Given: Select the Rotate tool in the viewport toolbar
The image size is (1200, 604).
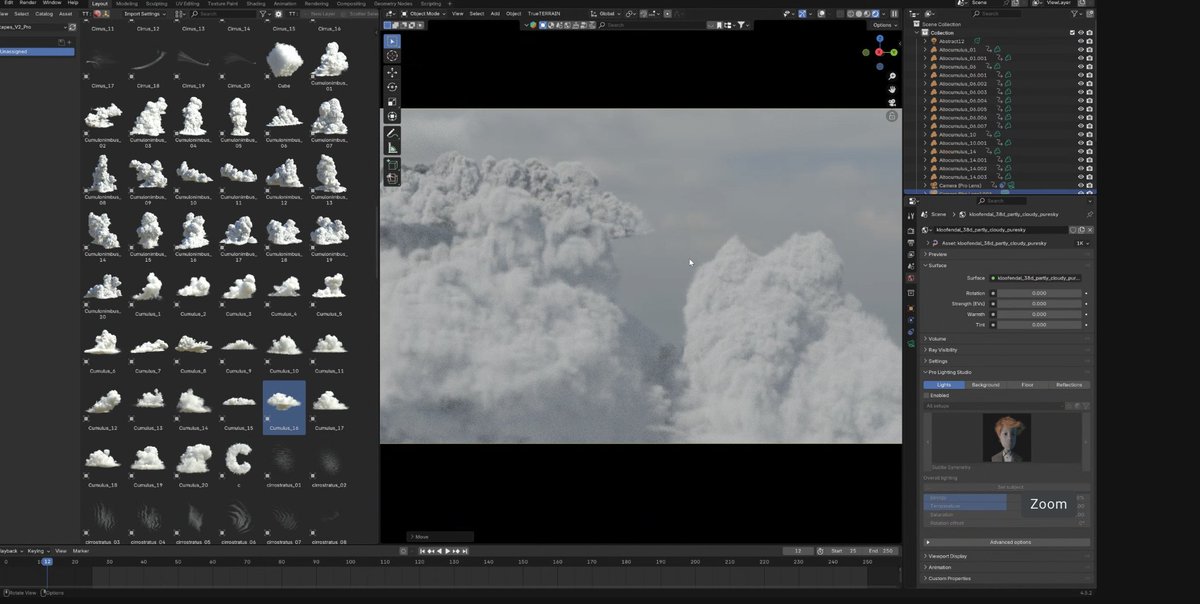Looking at the screenshot, I should (392, 87).
